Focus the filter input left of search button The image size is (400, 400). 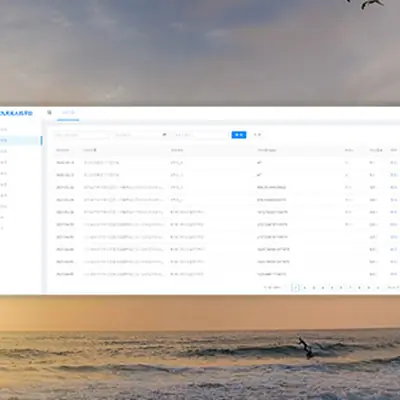coord(201,135)
